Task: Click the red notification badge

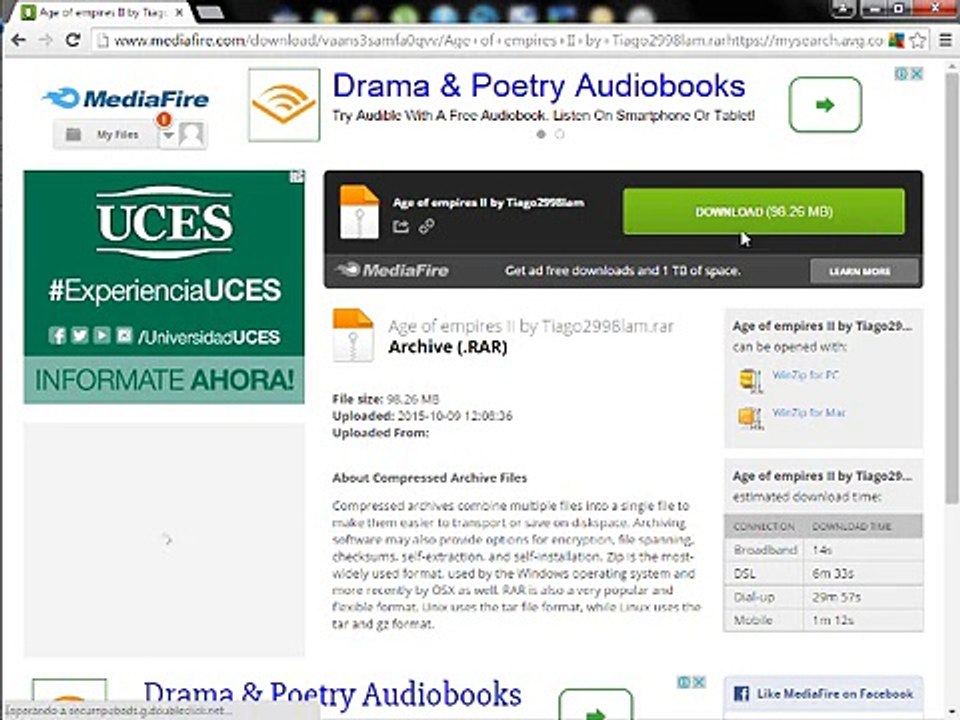Action: click(x=164, y=119)
